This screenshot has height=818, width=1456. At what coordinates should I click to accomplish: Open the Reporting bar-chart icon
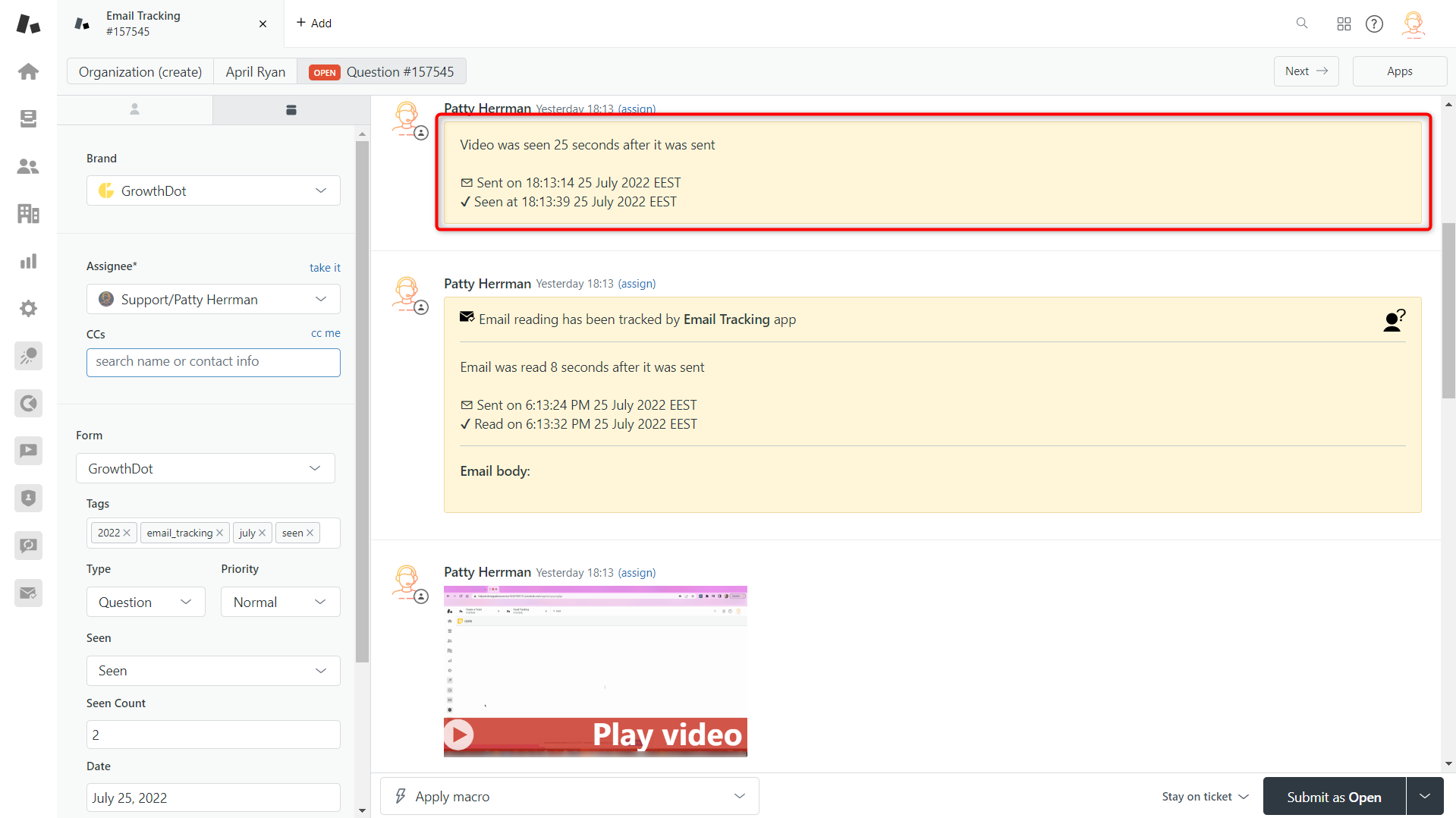click(x=28, y=261)
